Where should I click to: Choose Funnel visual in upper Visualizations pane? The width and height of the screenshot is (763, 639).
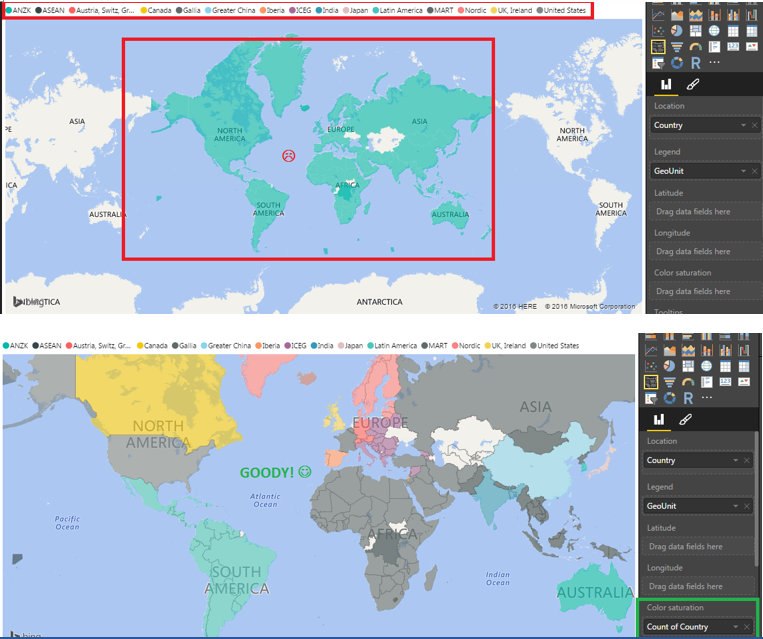pyautogui.click(x=677, y=47)
